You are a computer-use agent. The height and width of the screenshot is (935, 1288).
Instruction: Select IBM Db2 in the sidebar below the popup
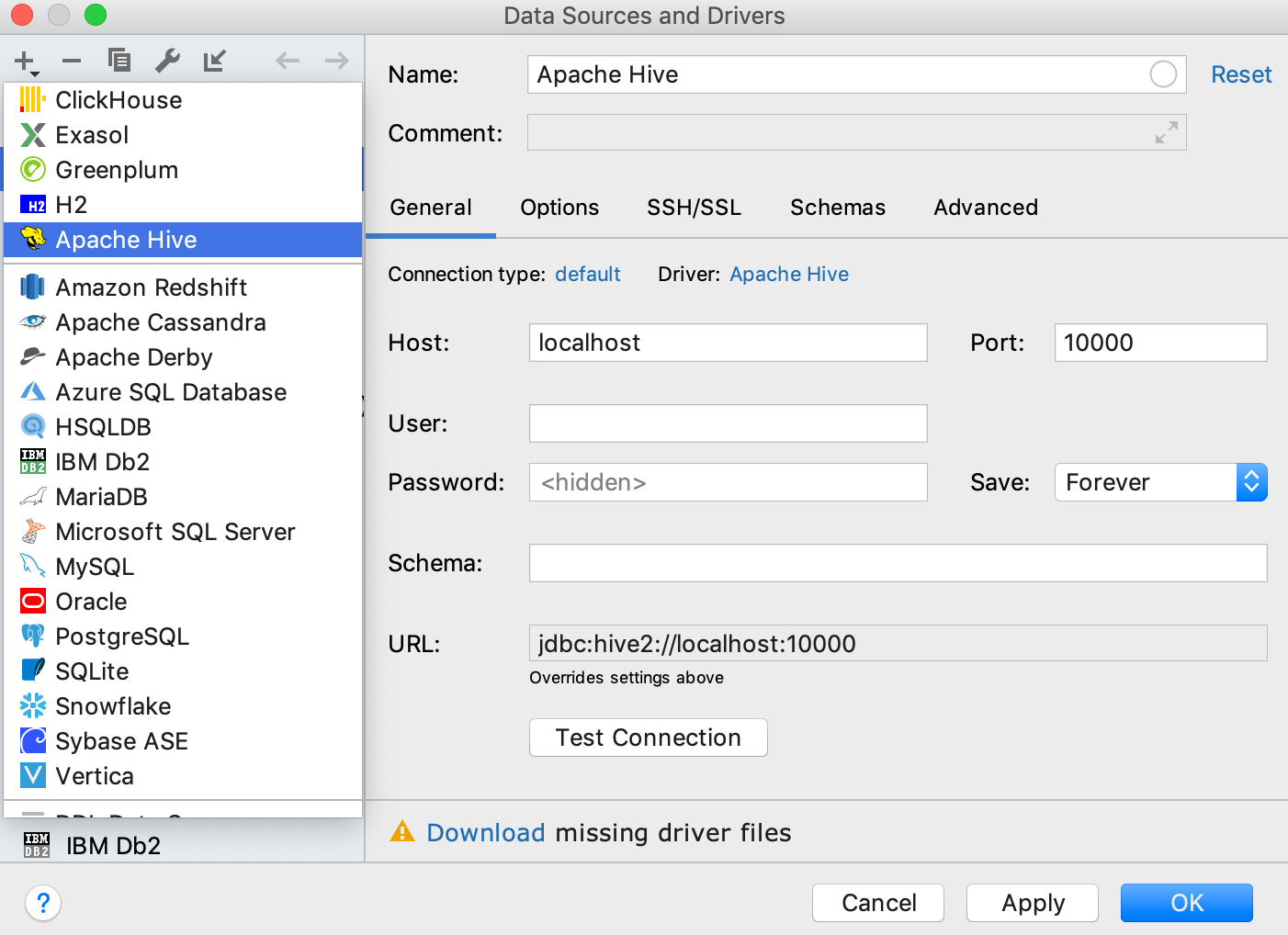coord(182,846)
